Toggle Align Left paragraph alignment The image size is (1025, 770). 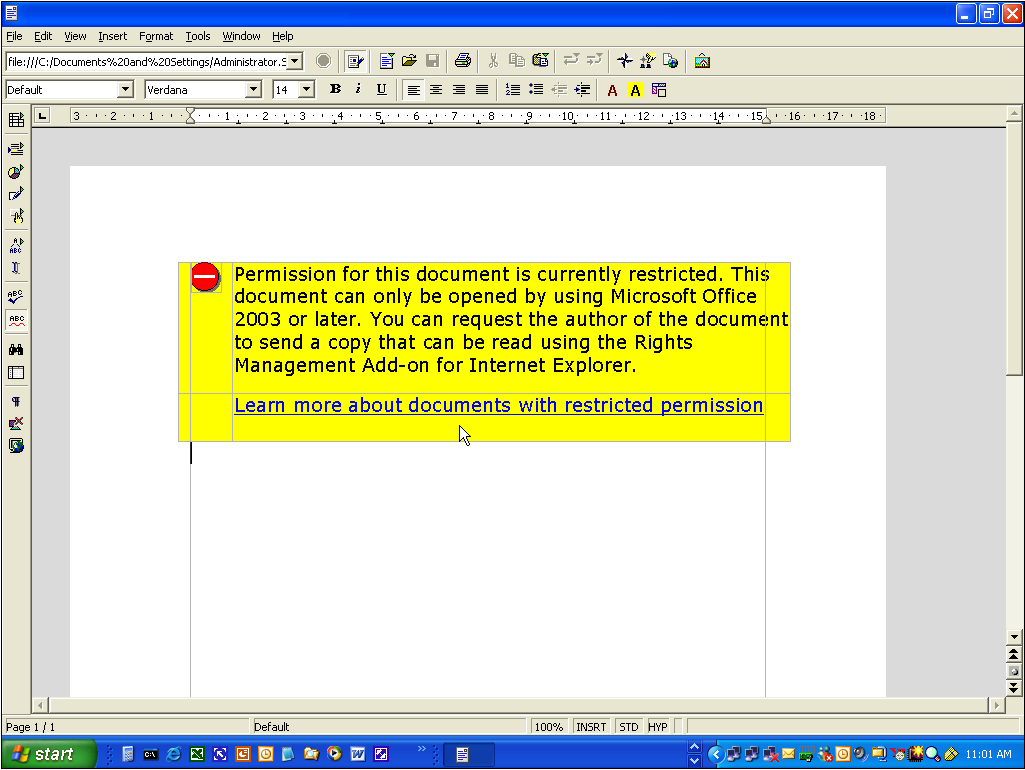coord(413,90)
